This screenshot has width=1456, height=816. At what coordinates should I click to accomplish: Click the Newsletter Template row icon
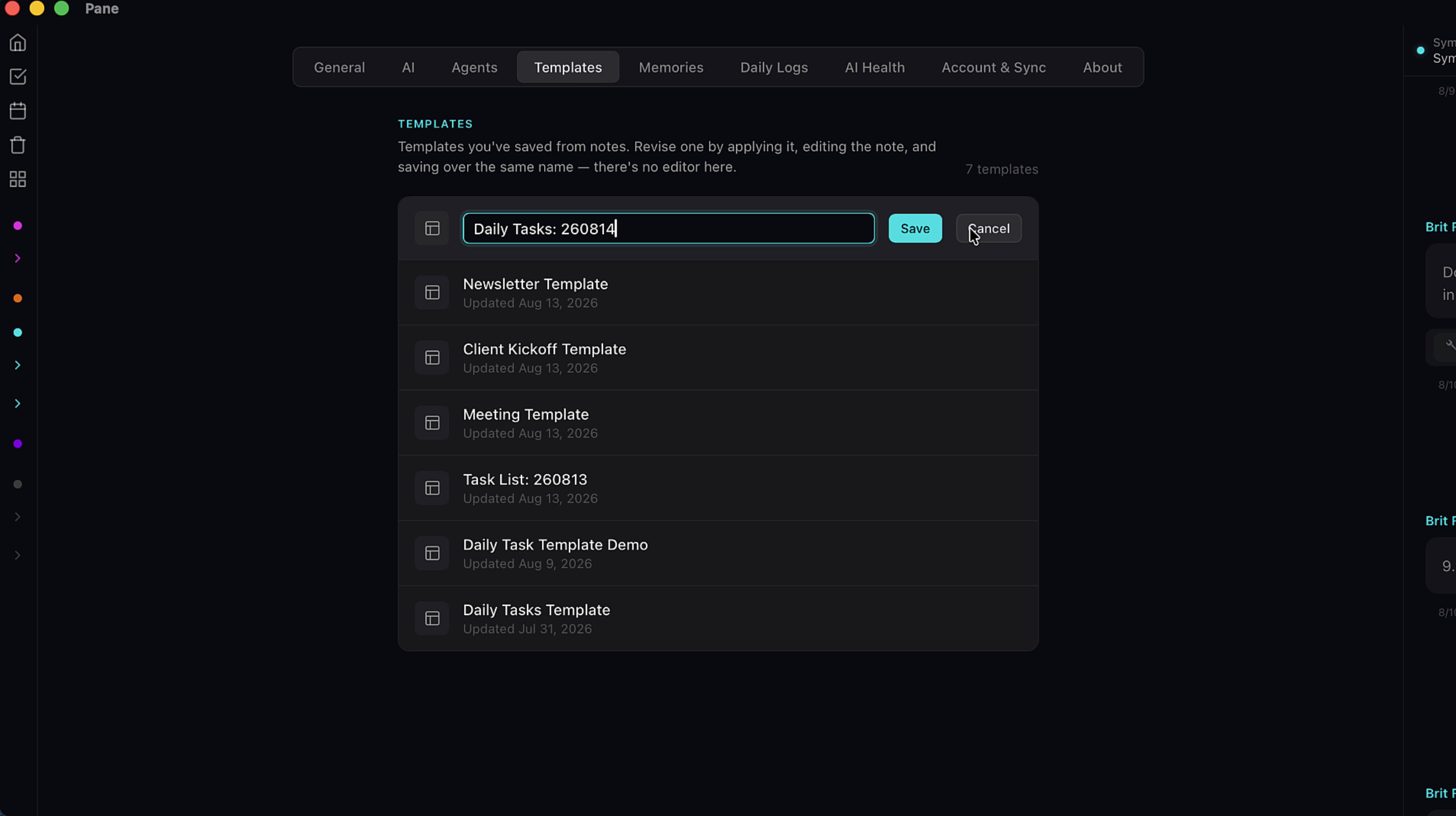(433, 293)
